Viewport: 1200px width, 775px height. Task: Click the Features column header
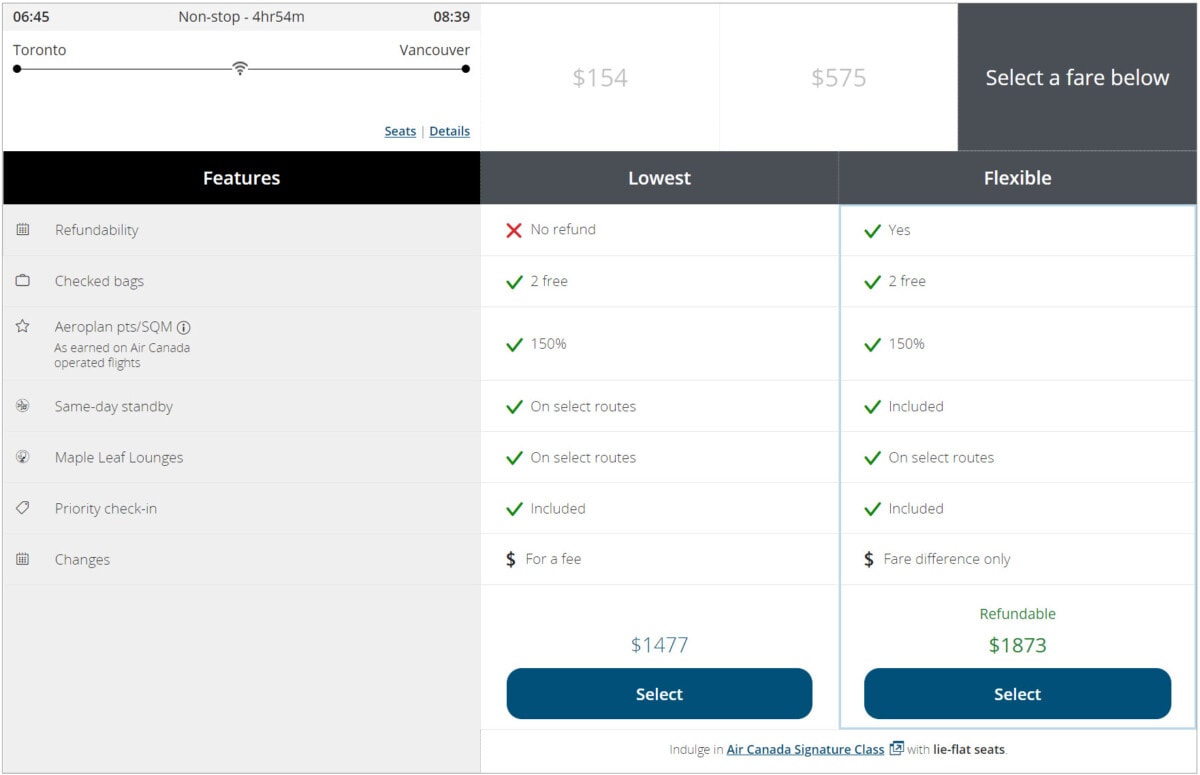click(x=241, y=178)
